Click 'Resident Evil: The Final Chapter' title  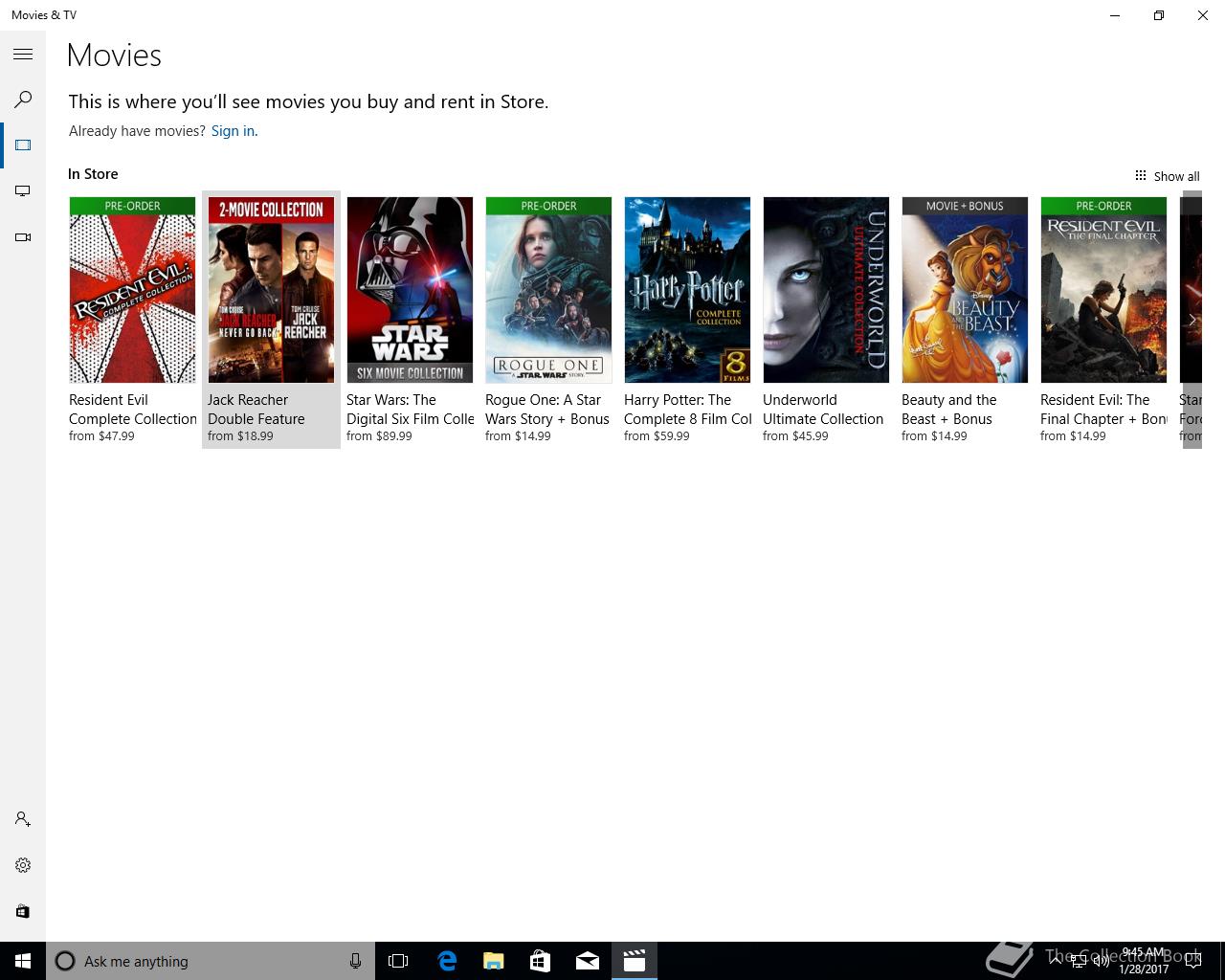(x=1104, y=410)
